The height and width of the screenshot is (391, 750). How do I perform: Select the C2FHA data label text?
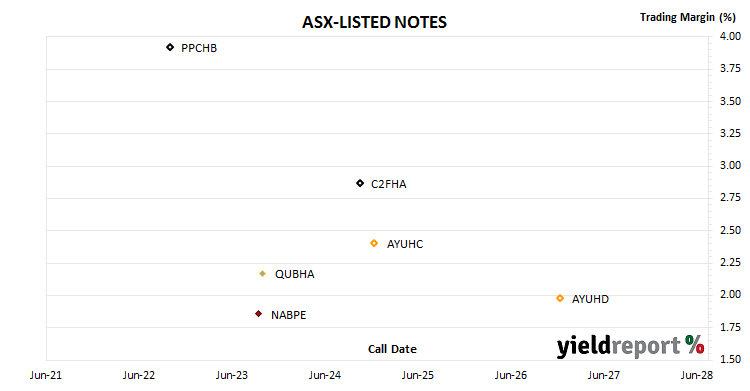point(388,184)
